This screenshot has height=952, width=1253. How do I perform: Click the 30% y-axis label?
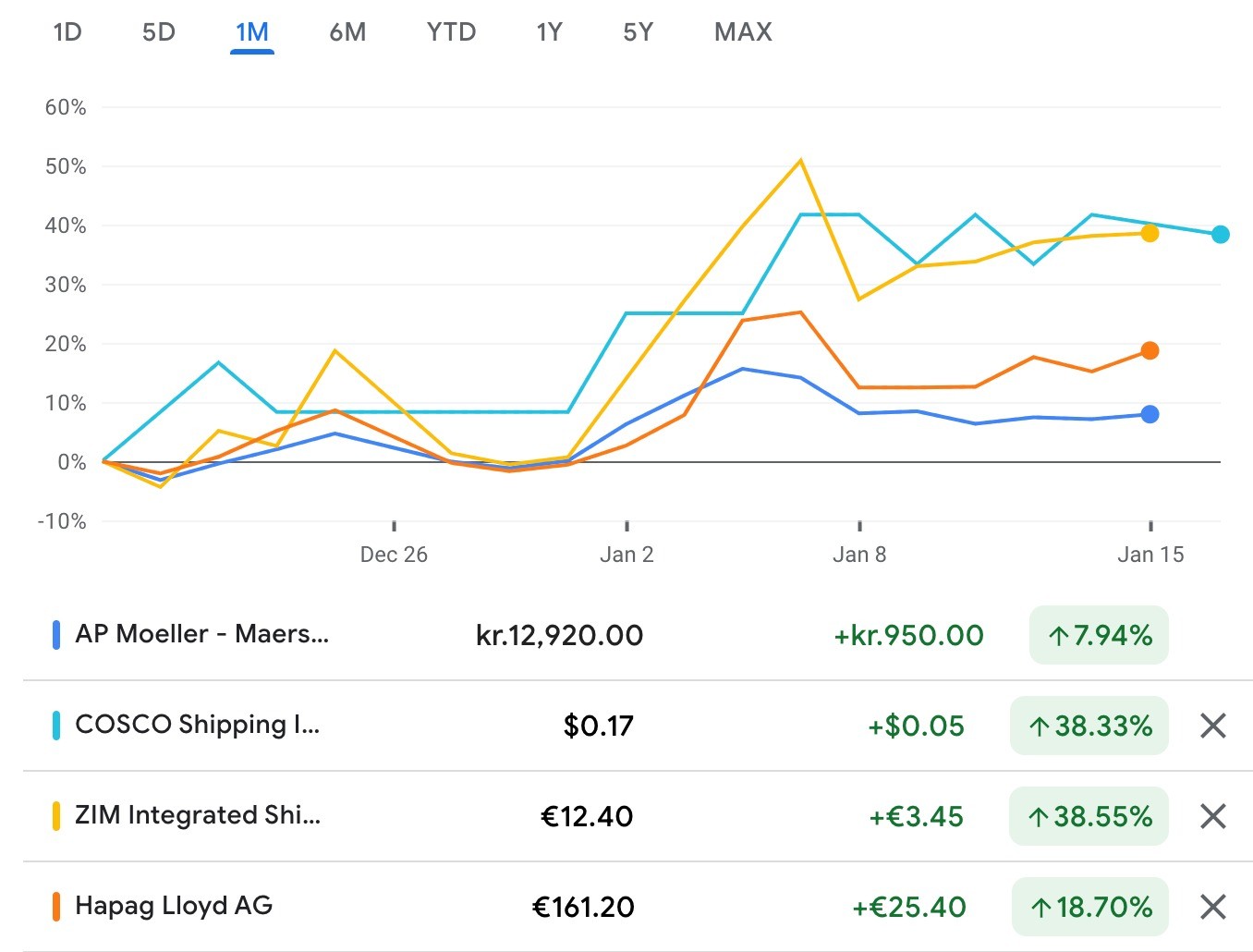(x=66, y=285)
